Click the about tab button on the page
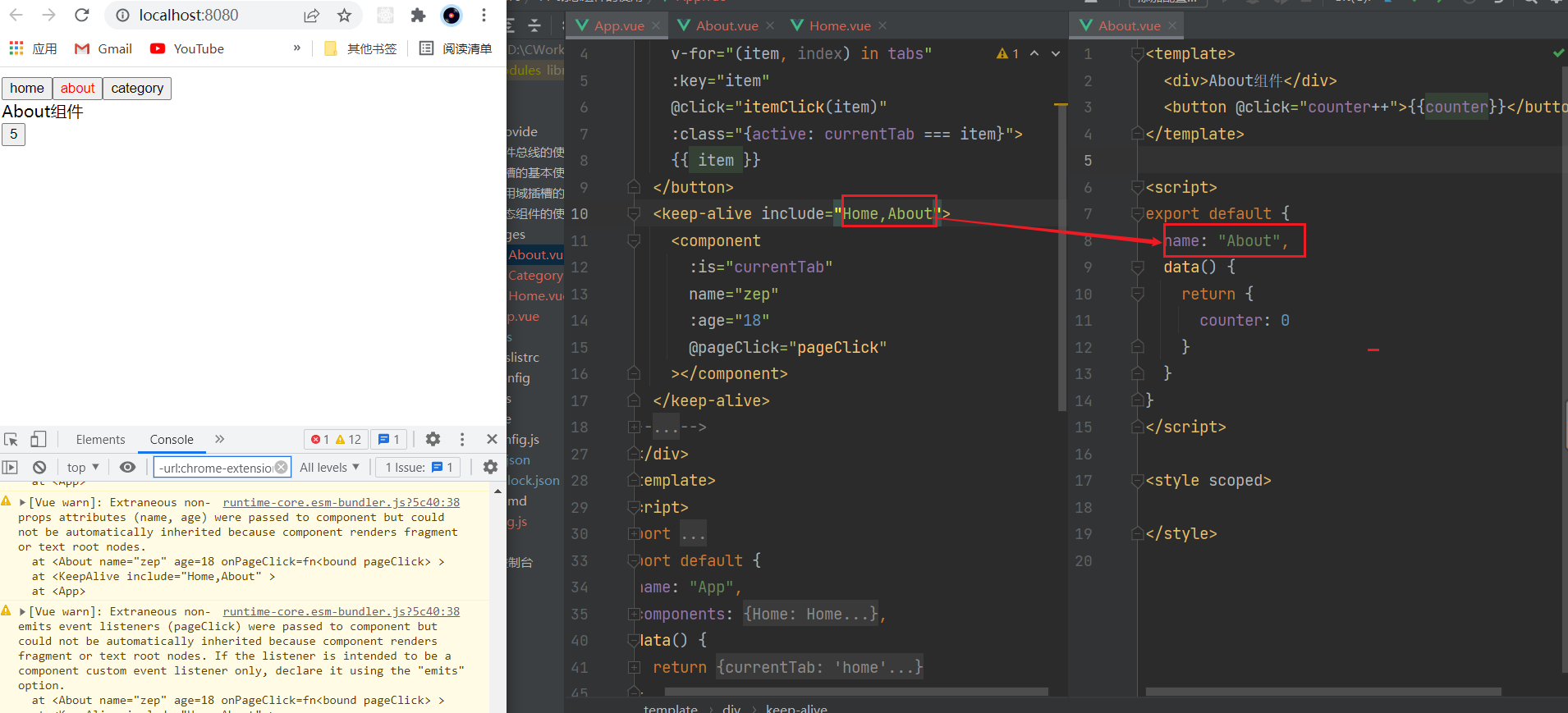 tap(78, 88)
